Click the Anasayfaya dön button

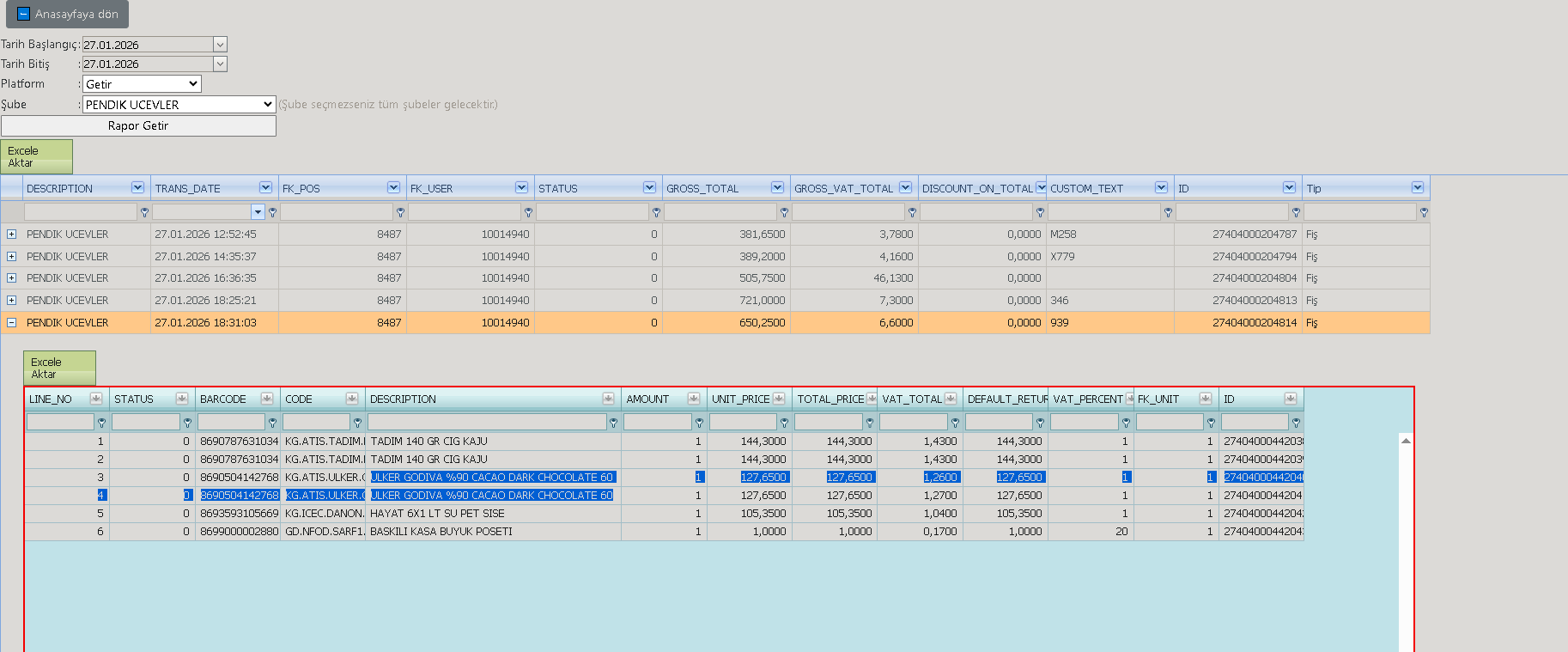pos(68,15)
